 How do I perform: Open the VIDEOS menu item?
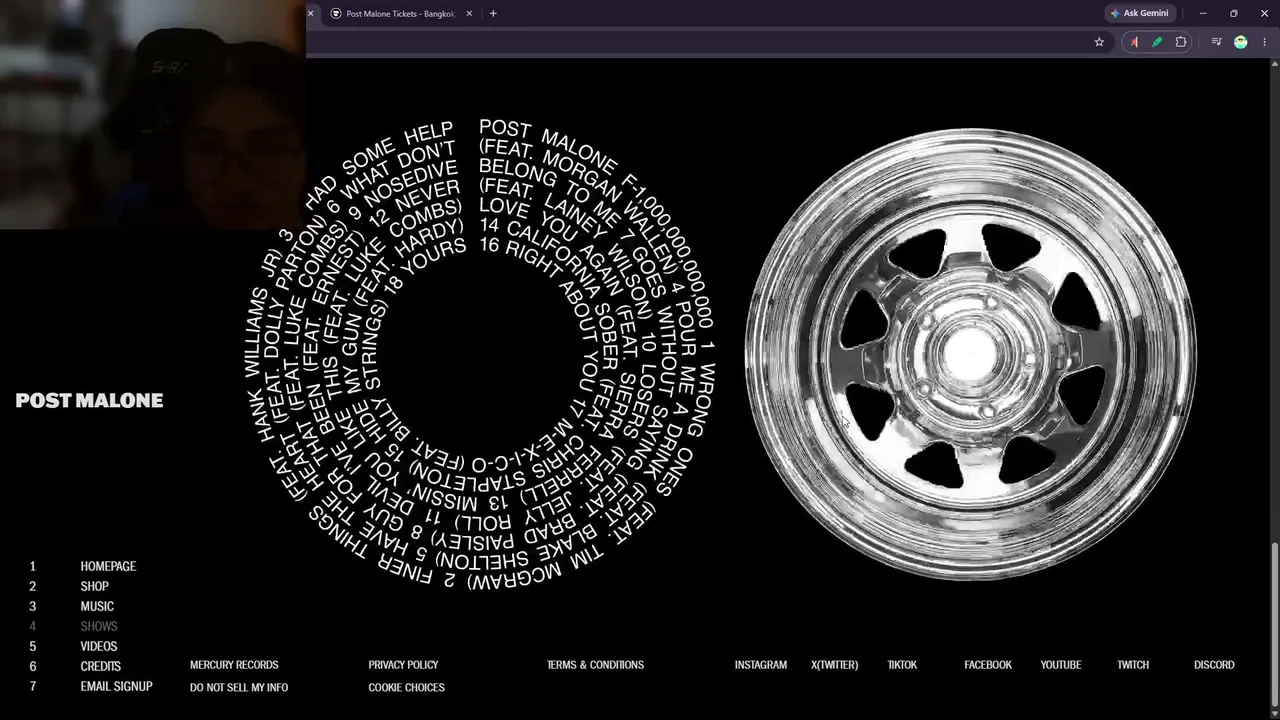99,646
